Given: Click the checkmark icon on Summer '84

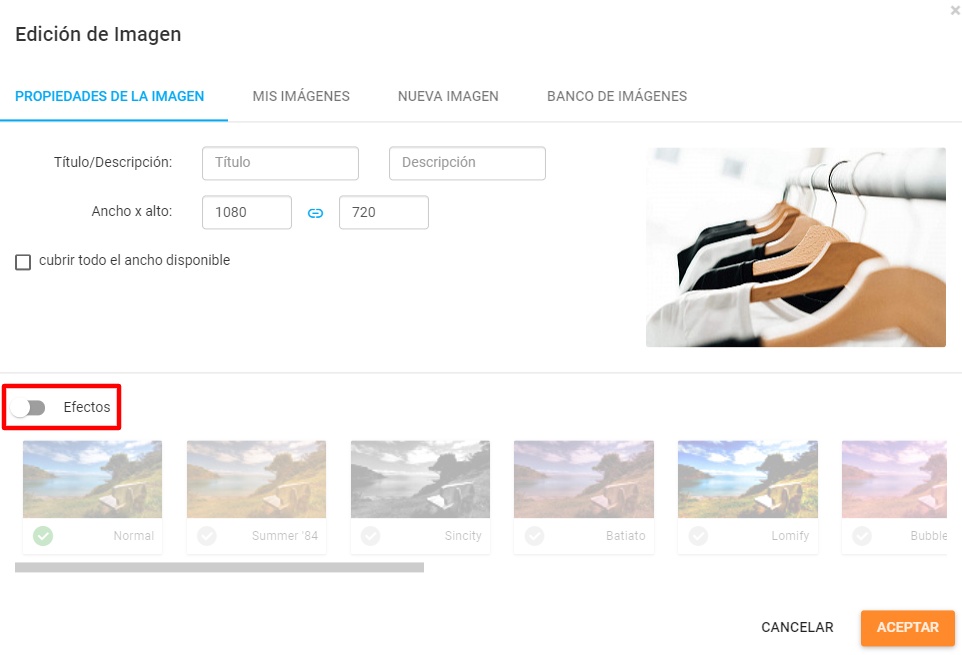Looking at the screenshot, I should click(207, 536).
